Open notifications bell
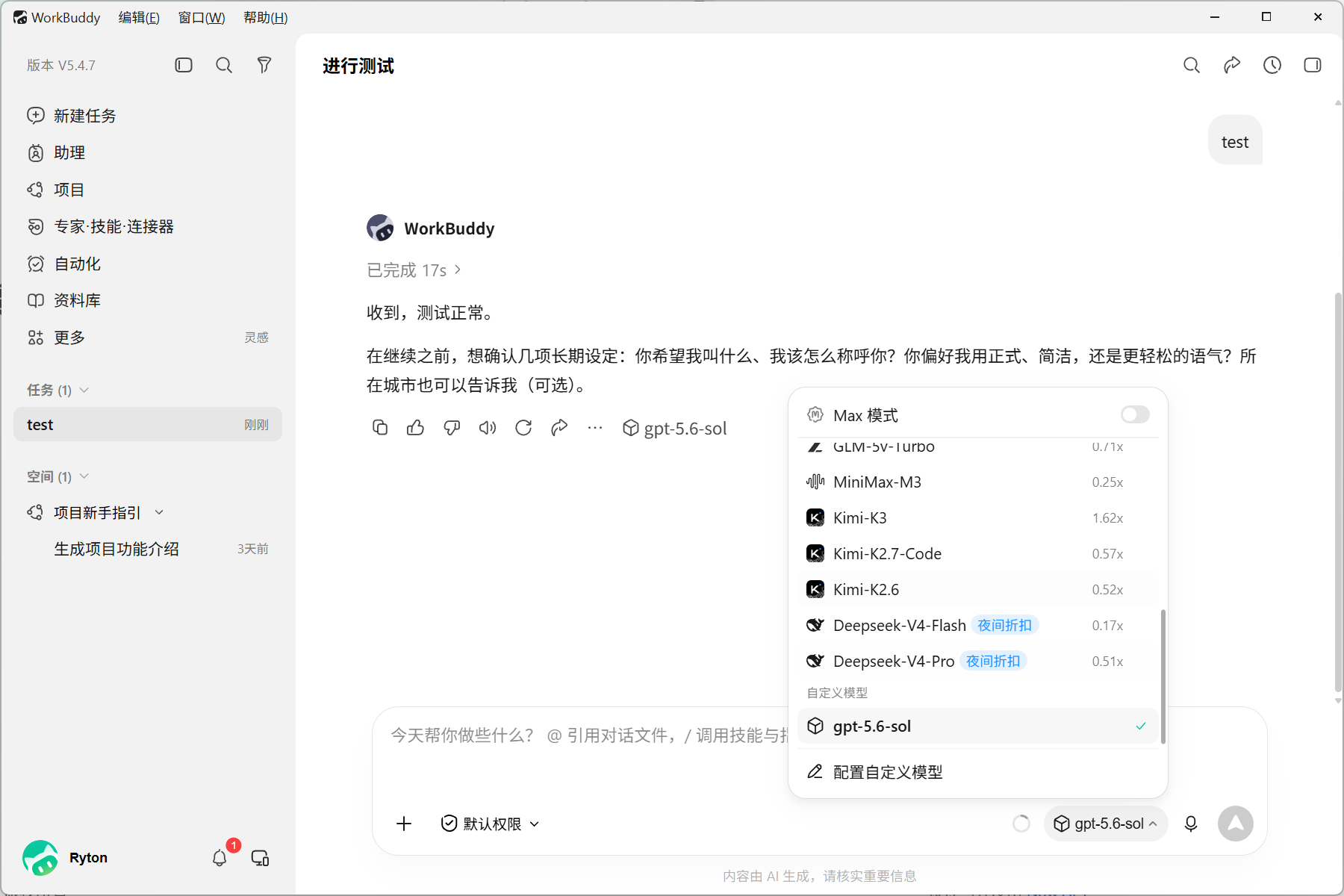 220,858
